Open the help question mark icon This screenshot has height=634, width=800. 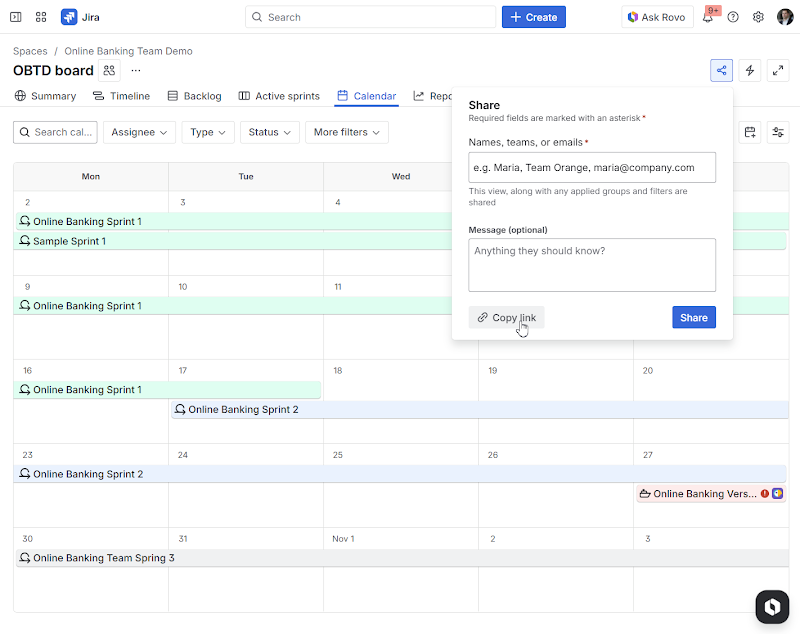(x=732, y=17)
